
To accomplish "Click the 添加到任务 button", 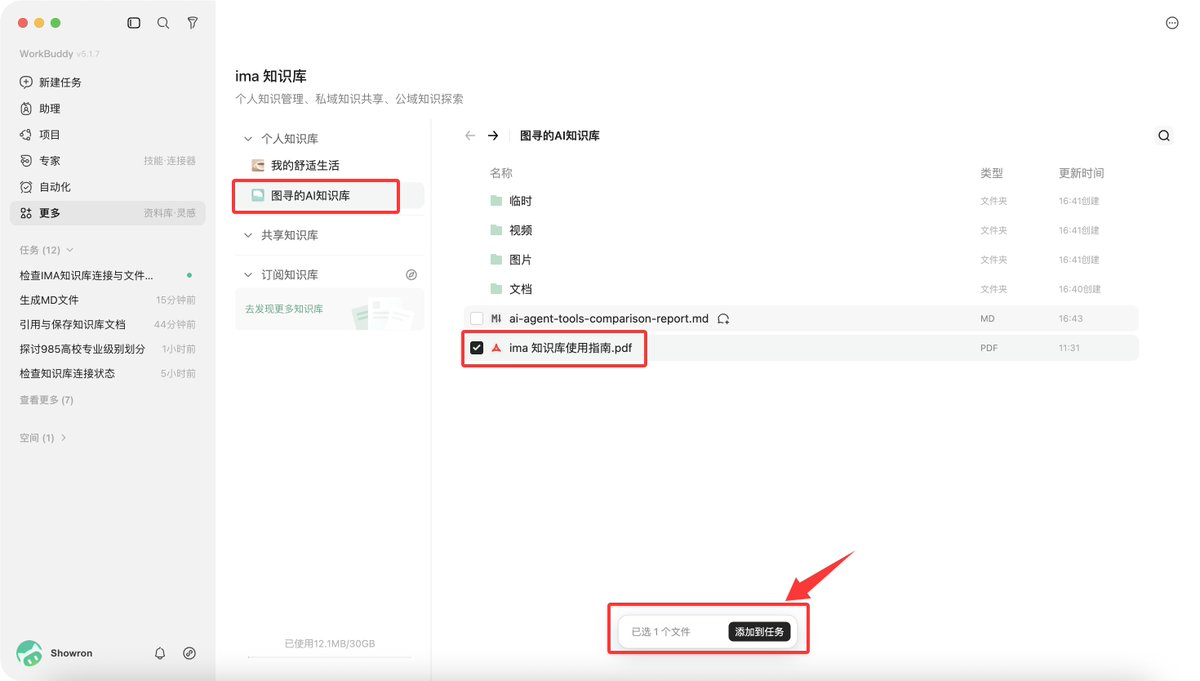I will 760,632.
